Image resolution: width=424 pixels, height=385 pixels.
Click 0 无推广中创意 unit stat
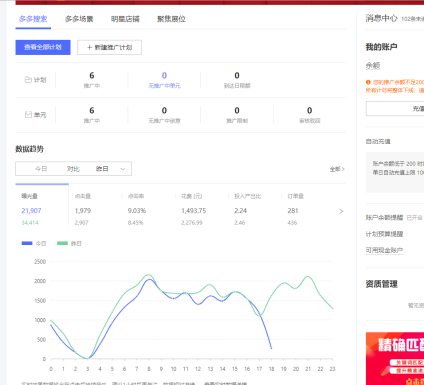164,115
